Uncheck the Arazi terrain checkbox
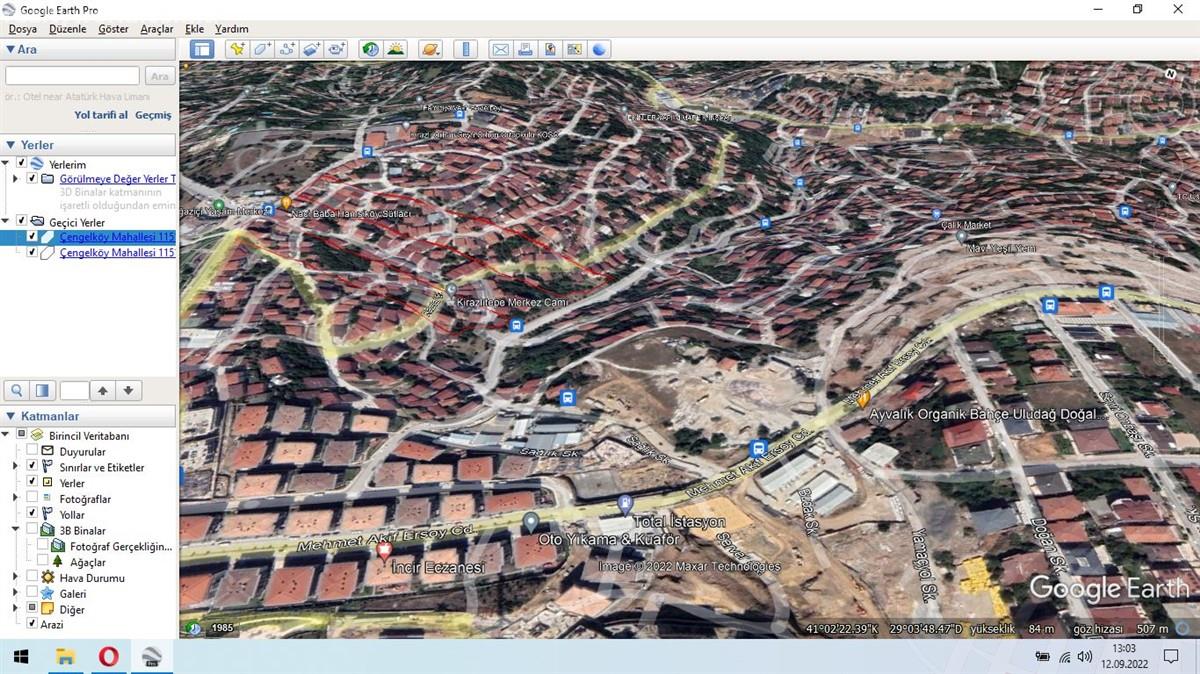Screen dimensions: 1200x674 pos(33,624)
